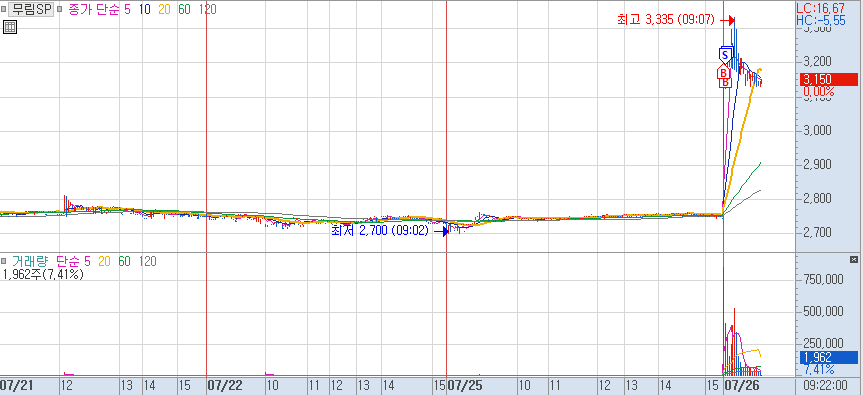Click the 07/26 date on the time axis
This screenshot has width=863, height=395.
[x=741, y=385]
